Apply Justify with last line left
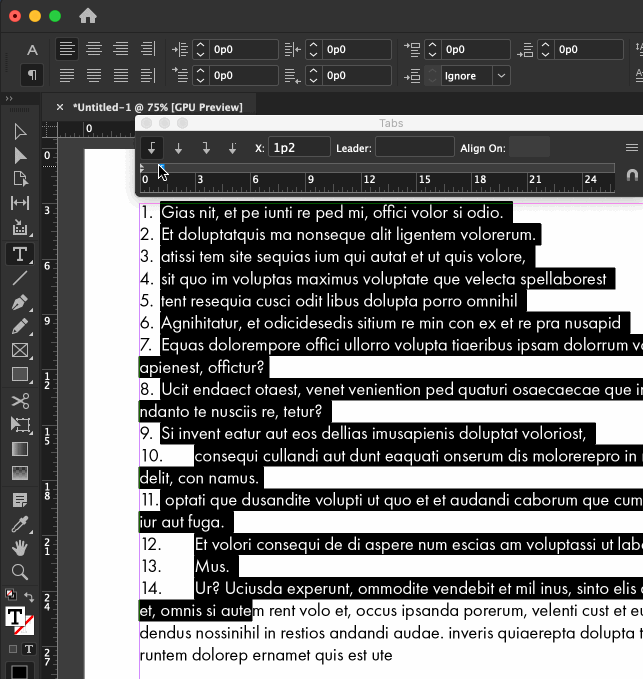The height and width of the screenshot is (679, 643). click(67, 75)
